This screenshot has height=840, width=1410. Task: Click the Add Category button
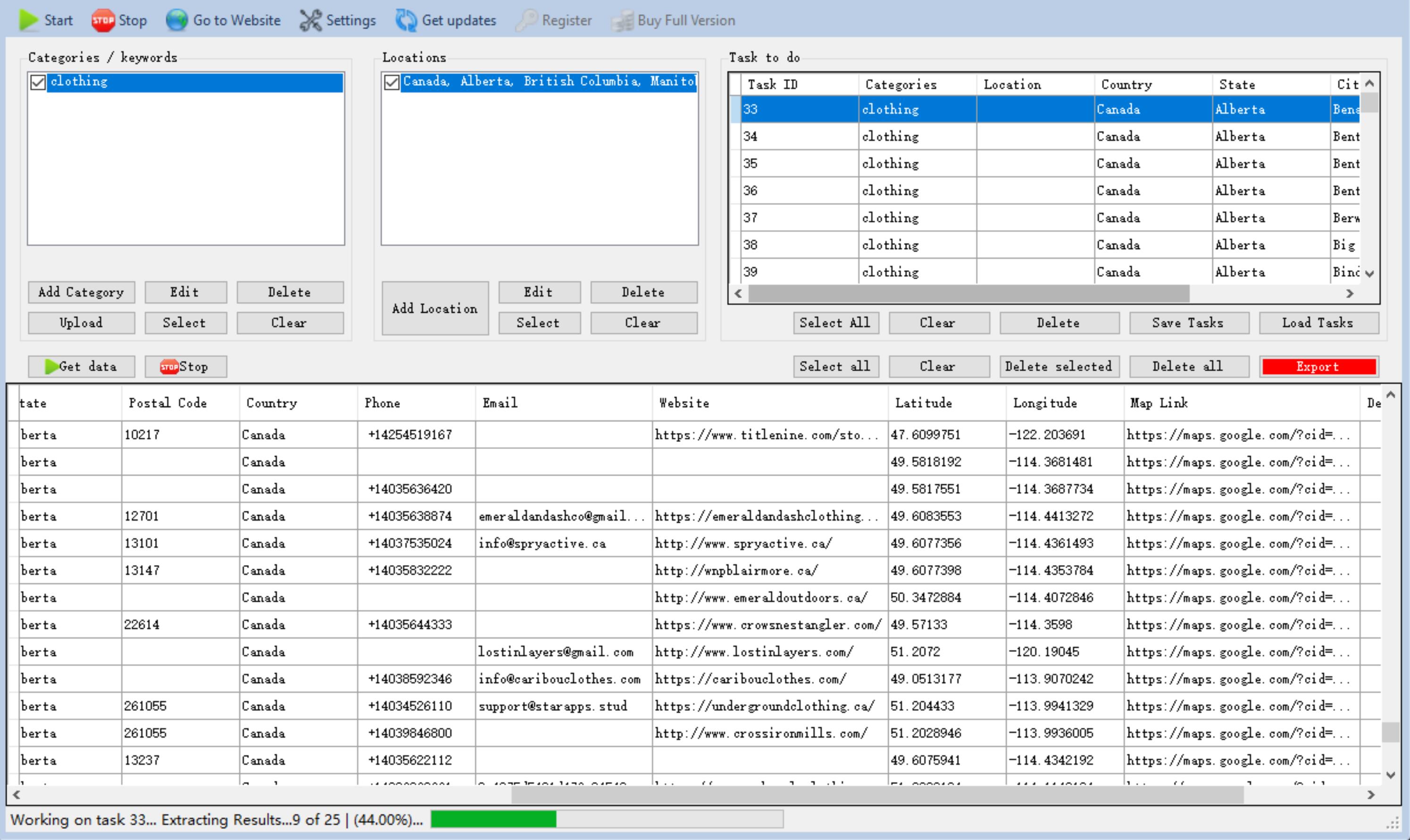[x=82, y=292]
